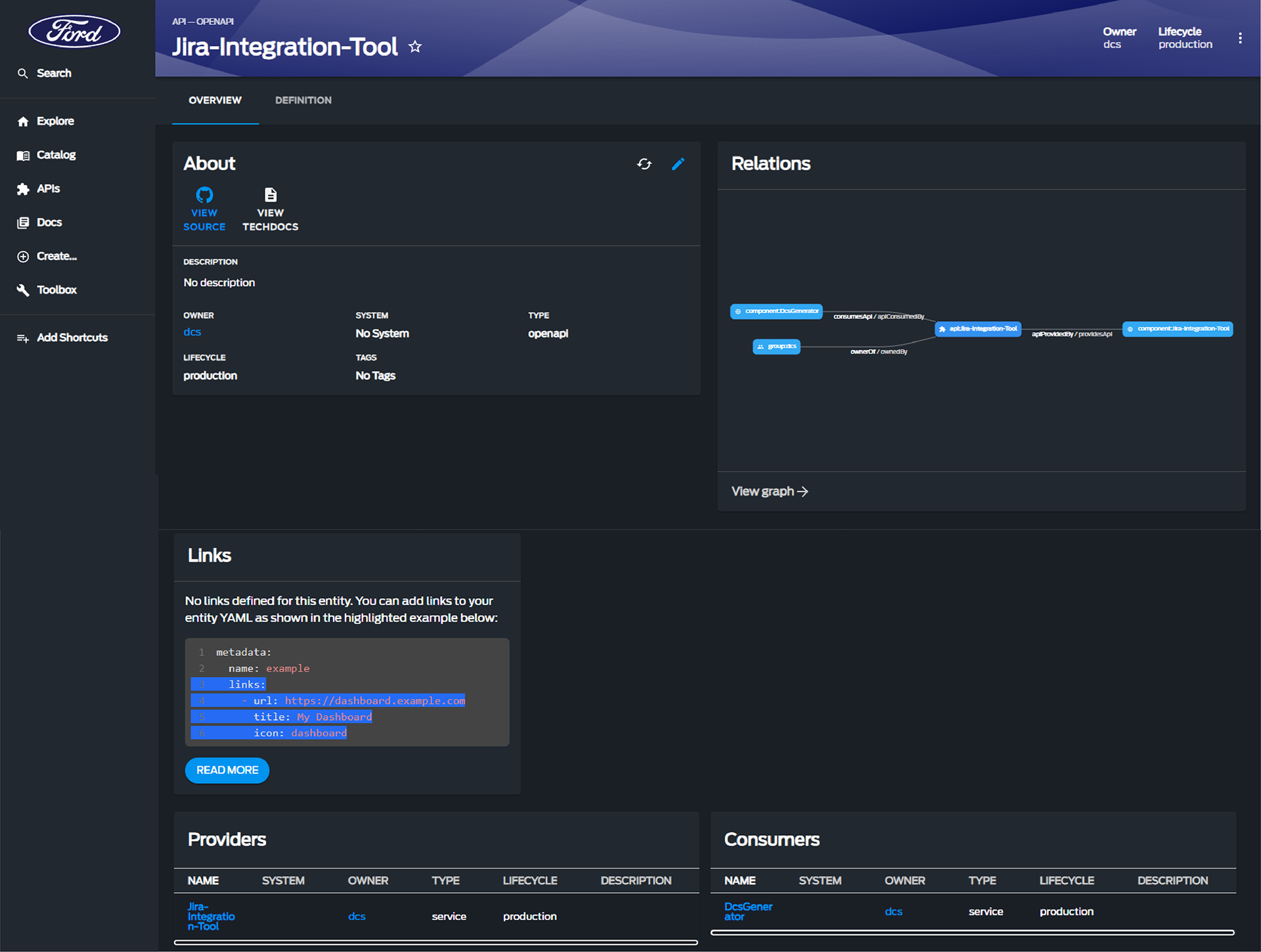This screenshot has height=952, width=1261.
Task: Sort Consumers table by OWNER column
Action: pos(904,880)
